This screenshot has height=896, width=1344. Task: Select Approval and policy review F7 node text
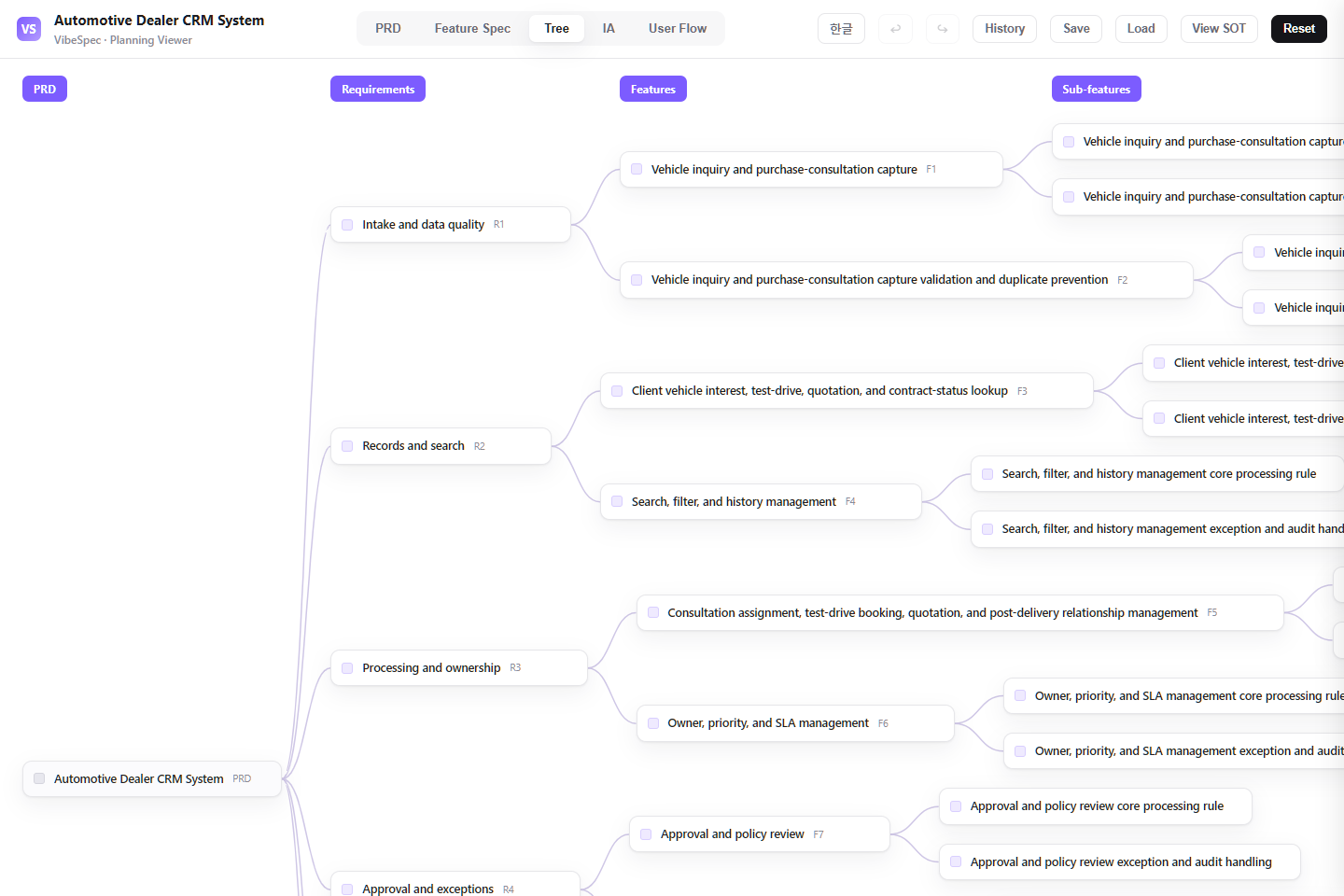pos(732,834)
